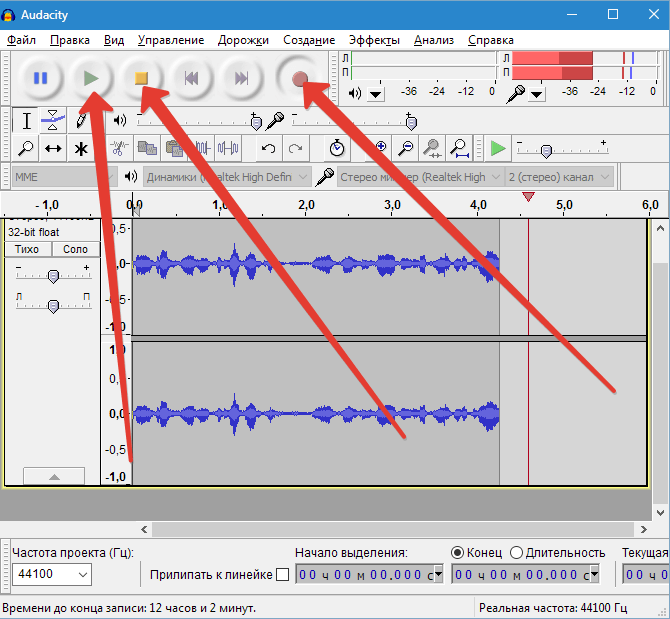
Task: Click the recording meter microphone icon
Action: tap(516, 94)
